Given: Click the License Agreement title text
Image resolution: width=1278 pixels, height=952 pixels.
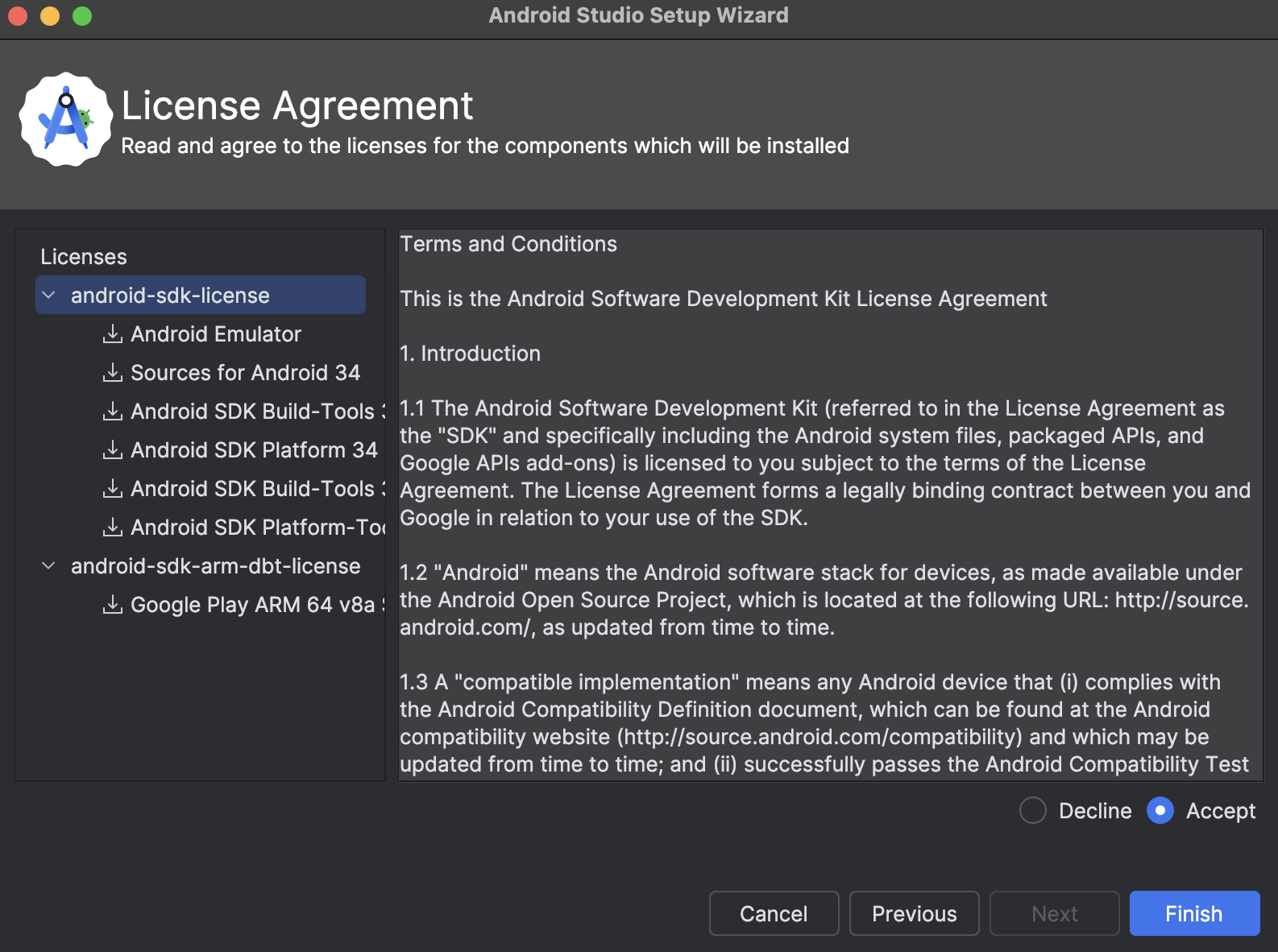Looking at the screenshot, I should (297, 106).
